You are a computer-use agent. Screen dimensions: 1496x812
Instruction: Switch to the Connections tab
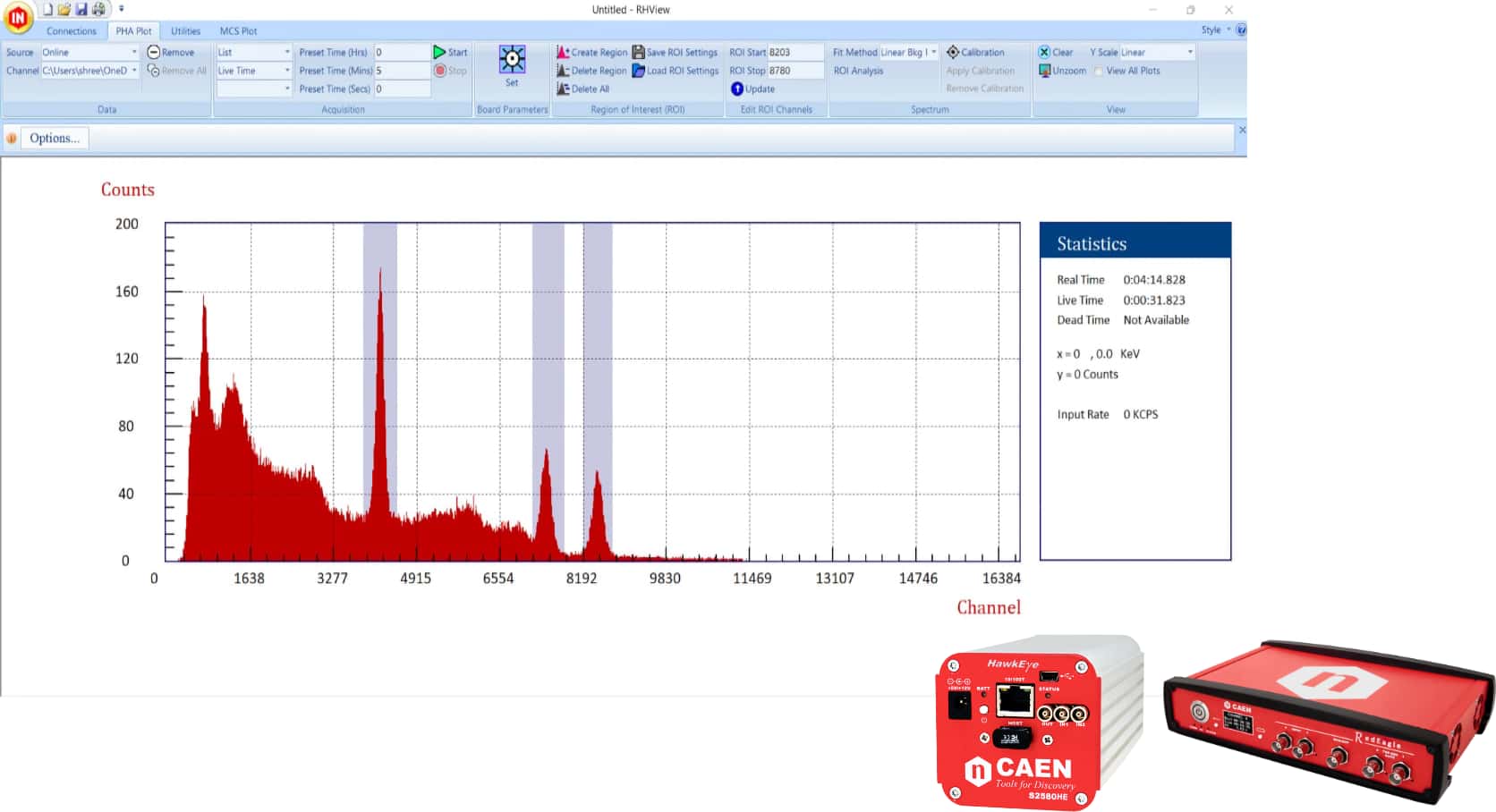tap(72, 30)
